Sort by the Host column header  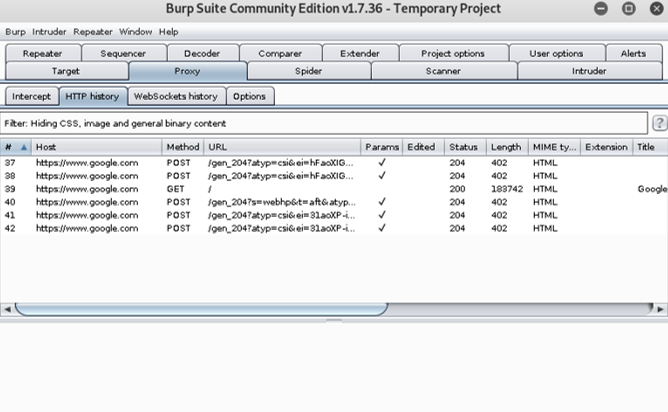coord(97,147)
